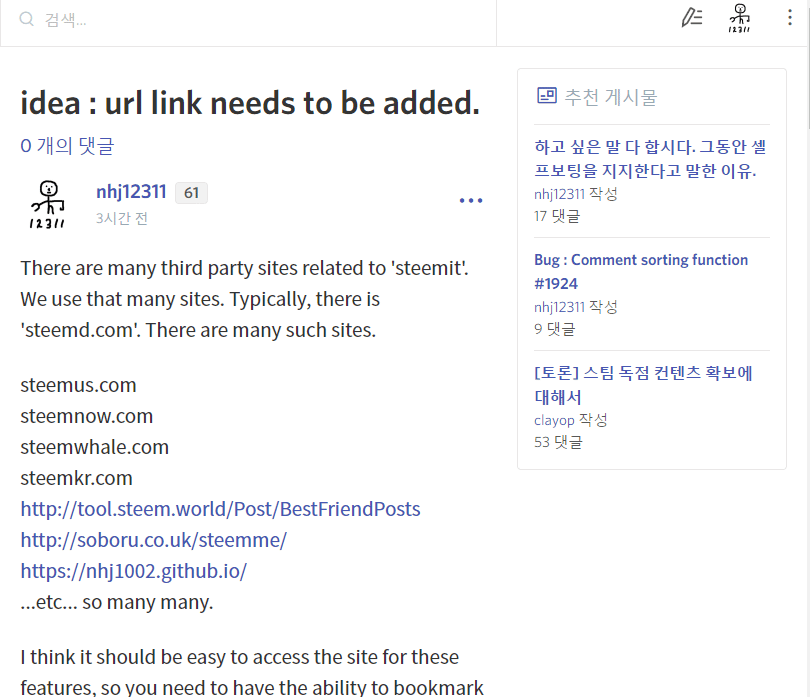Screen dimensions: 810x697
Task: Click the steemus.com text line
Action: click(x=78, y=385)
